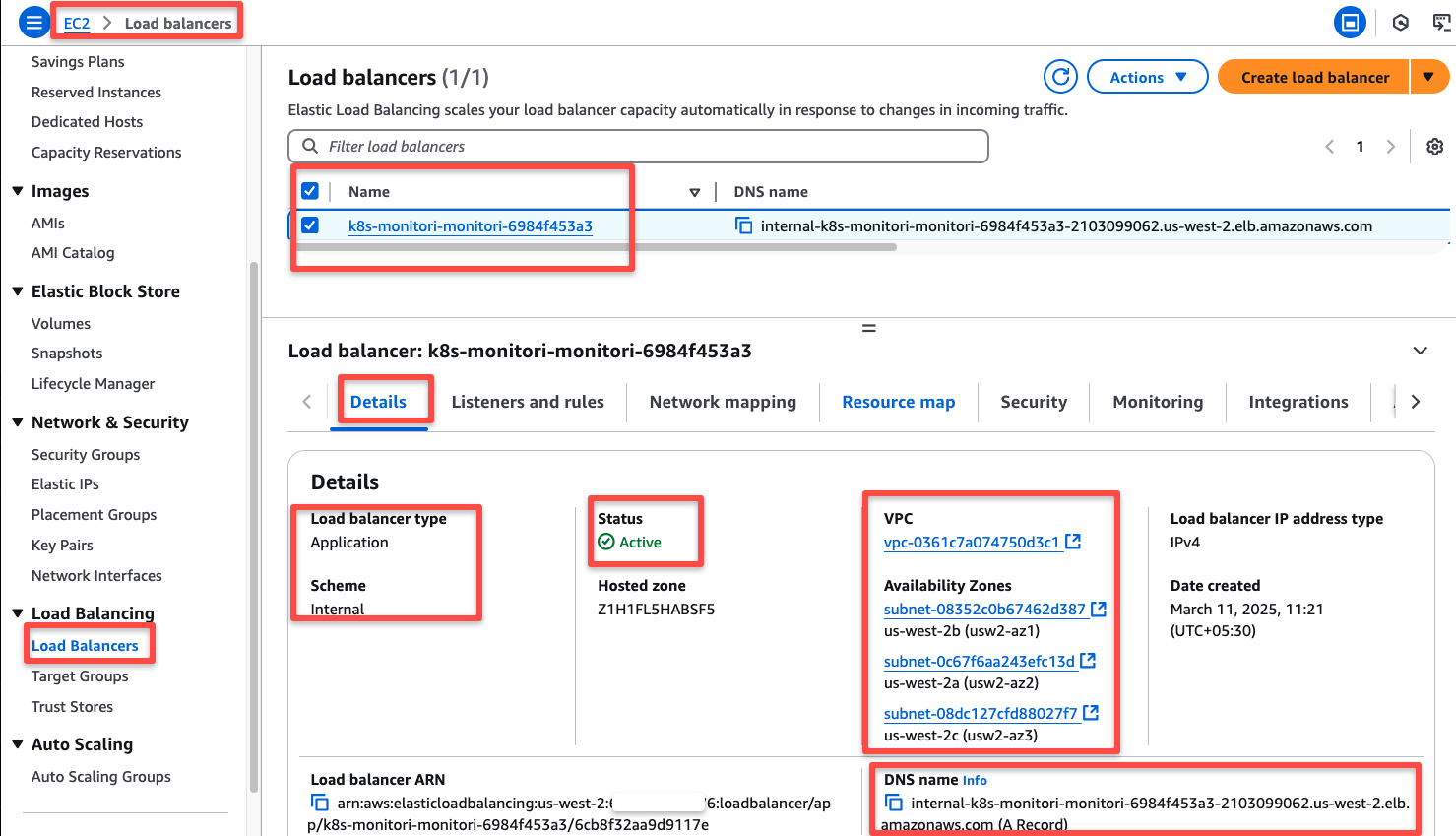Viewport: 1456px width, 836px height.
Task: Open the Monitoring tab
Action: pos(1158,402)
